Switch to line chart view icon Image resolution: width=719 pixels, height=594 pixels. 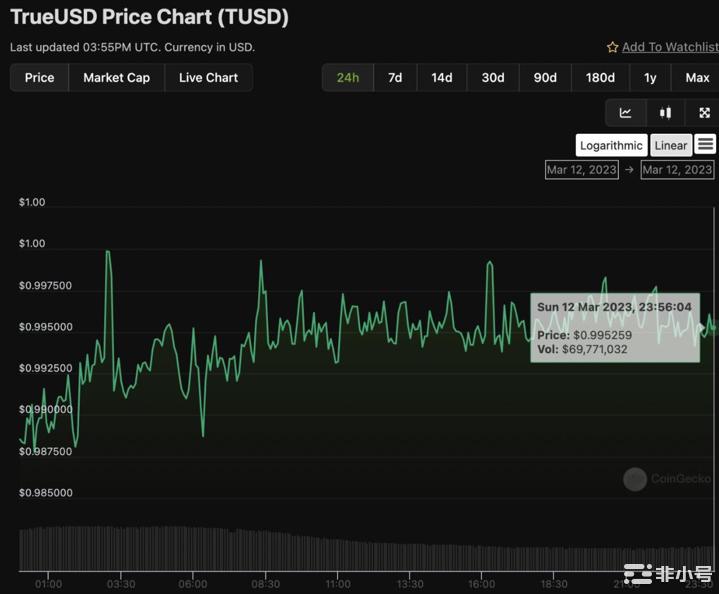coord(625,113)
